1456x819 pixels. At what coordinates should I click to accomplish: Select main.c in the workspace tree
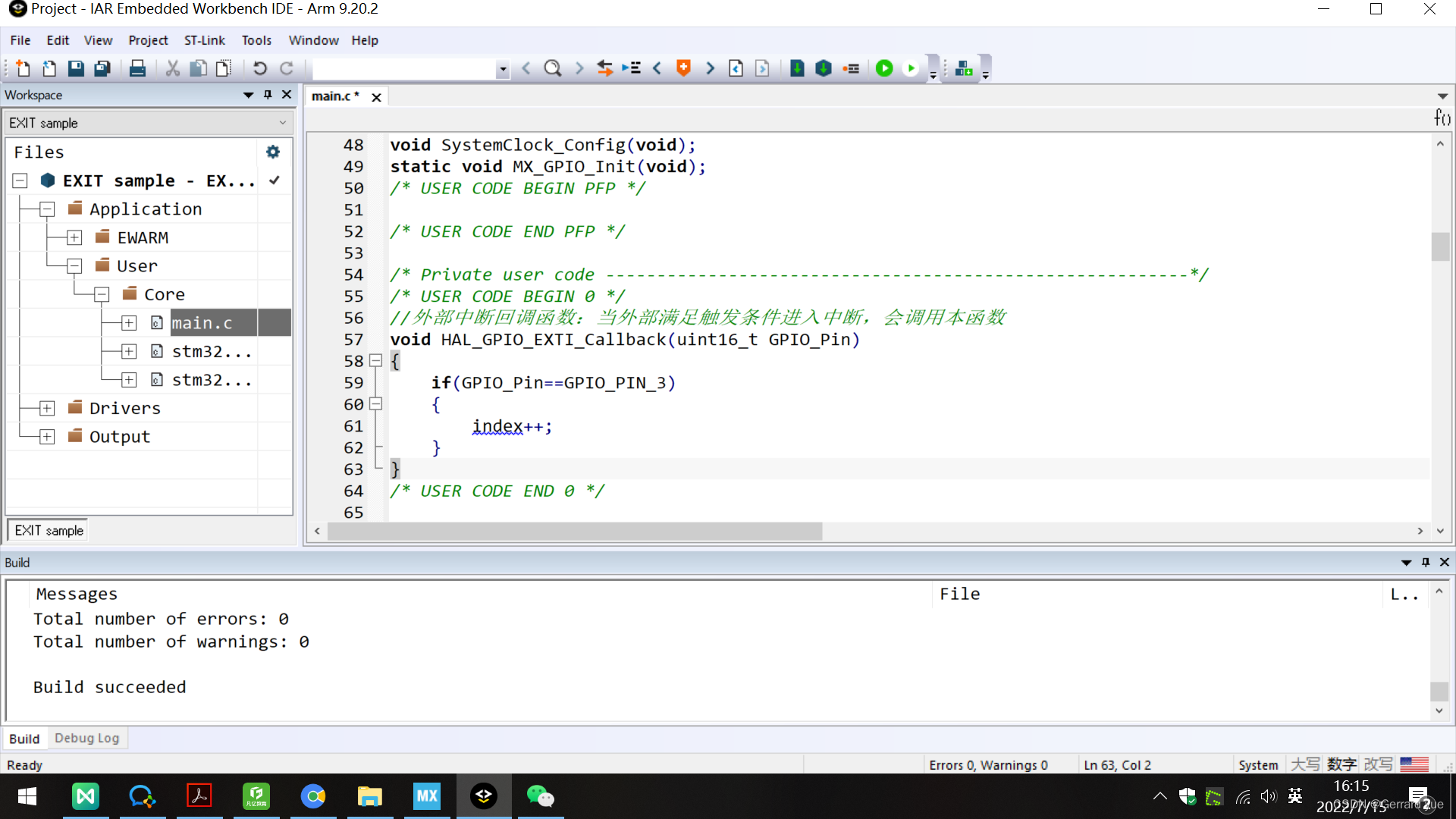(202, 323)
